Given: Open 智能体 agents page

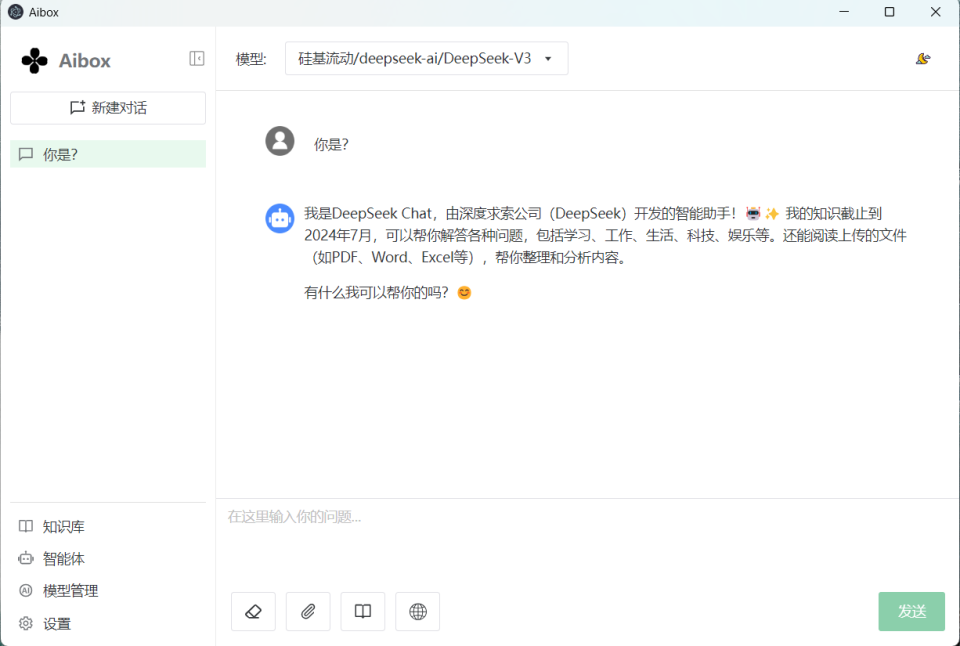Looking at the screenshot, I should (52, 558).
